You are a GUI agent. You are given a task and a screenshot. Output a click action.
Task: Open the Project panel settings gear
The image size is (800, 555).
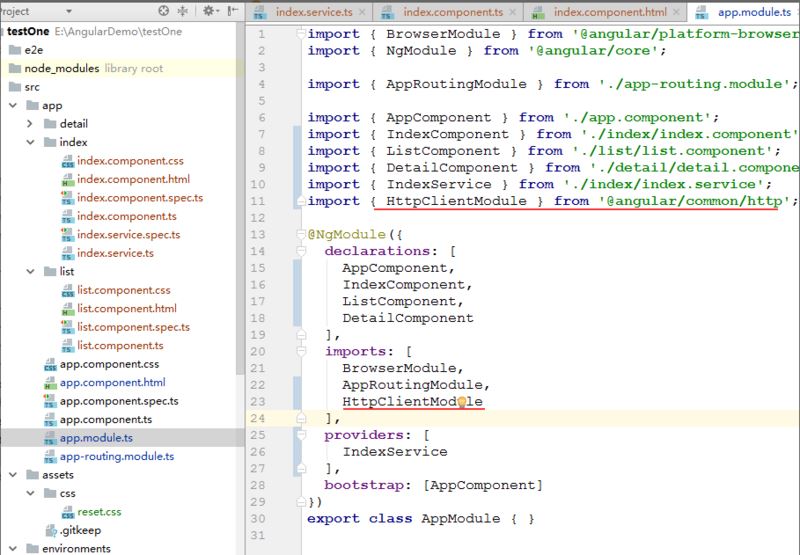[209, 11]
